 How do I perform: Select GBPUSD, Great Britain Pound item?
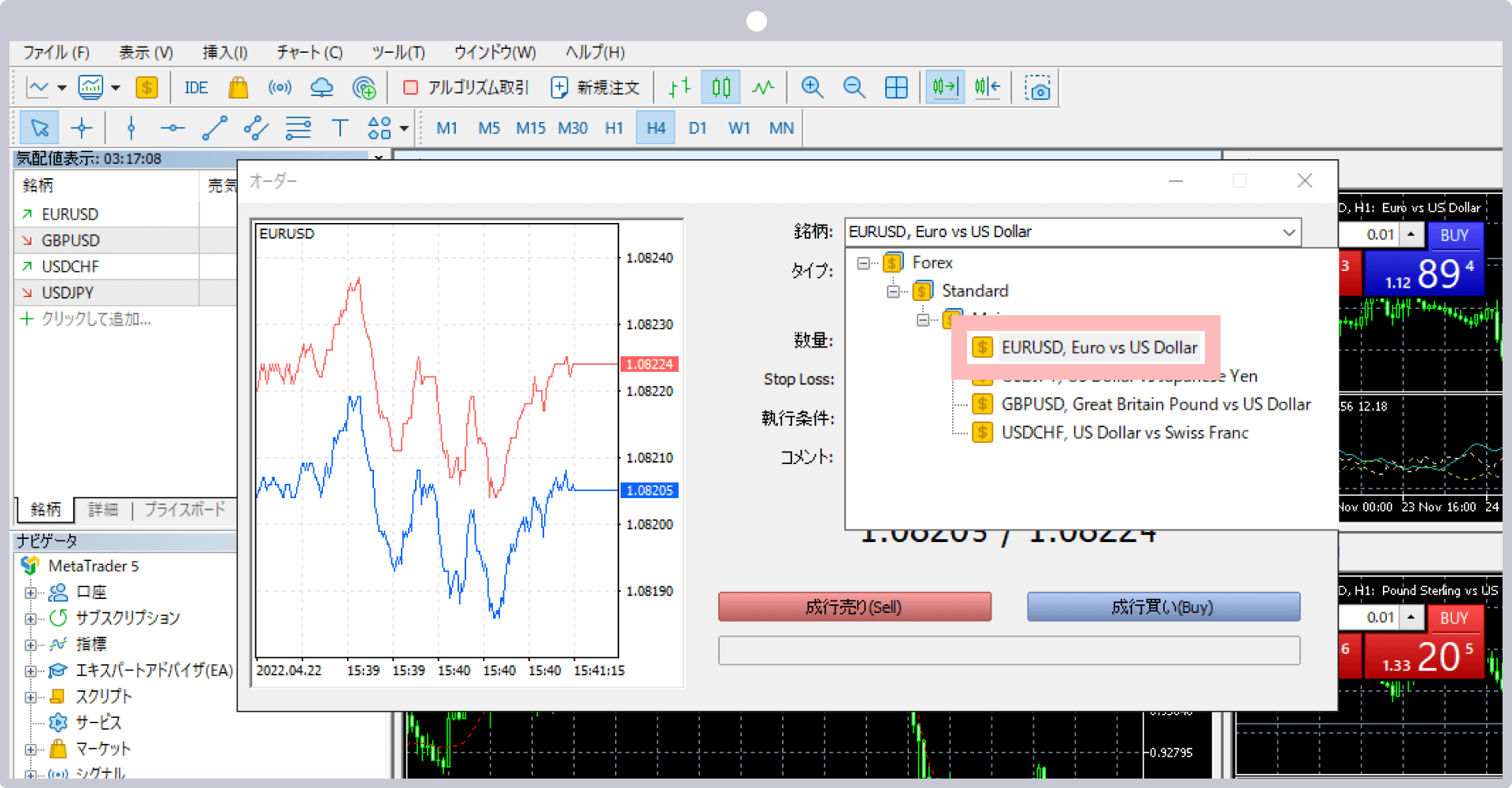[x=1156, y=404]
